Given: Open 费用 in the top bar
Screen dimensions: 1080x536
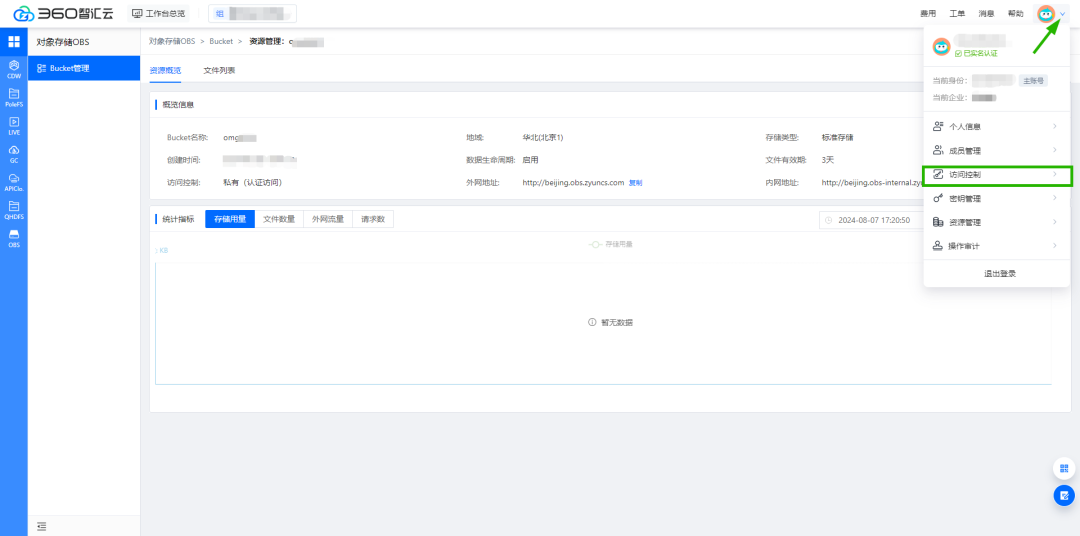Looking at the screenshot, I should tap(928, 14).
